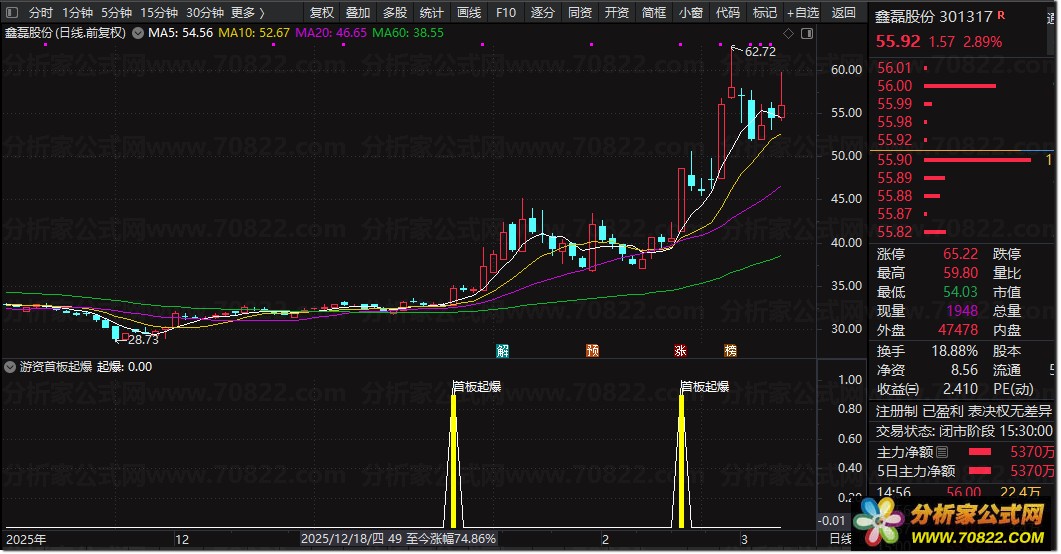
Task: Select the 15分钟 period tab
Action: 159,12
